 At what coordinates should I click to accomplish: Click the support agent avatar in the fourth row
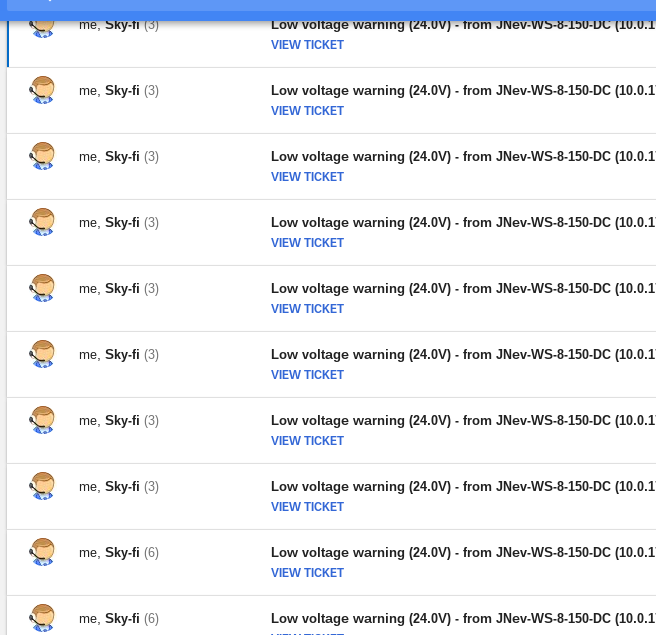click(x=42, y=222)
